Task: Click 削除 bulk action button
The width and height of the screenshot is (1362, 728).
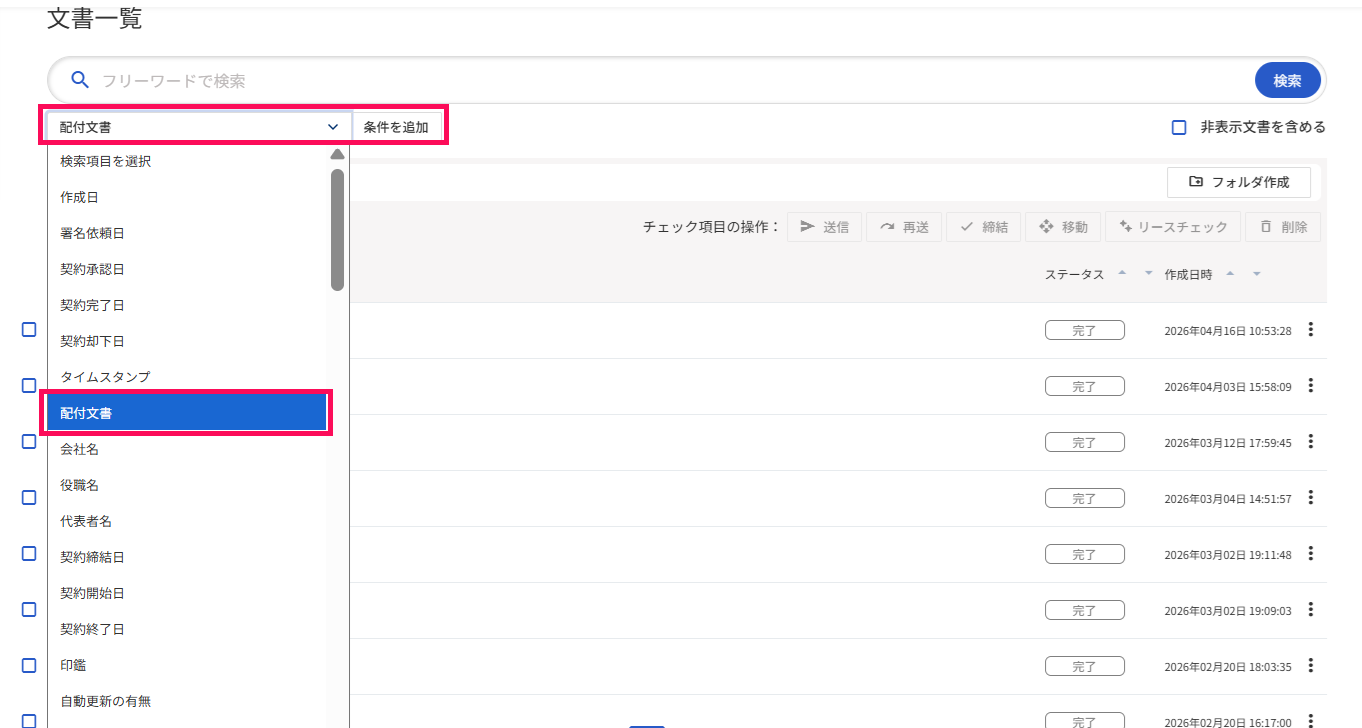Action: pyautogui.click(x=1283, y=227)
